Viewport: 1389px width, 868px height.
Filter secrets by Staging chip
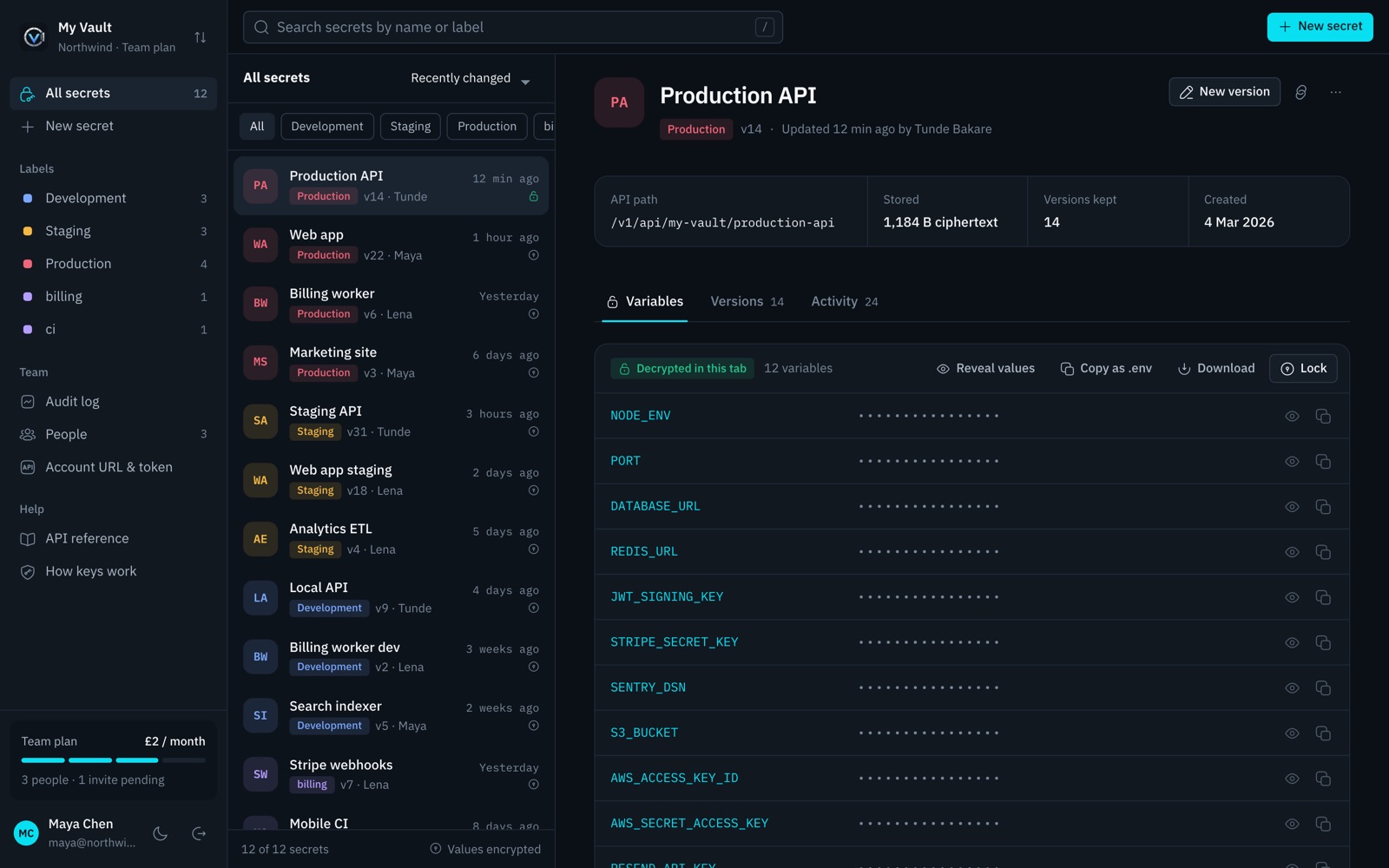[x=411, y=127]
